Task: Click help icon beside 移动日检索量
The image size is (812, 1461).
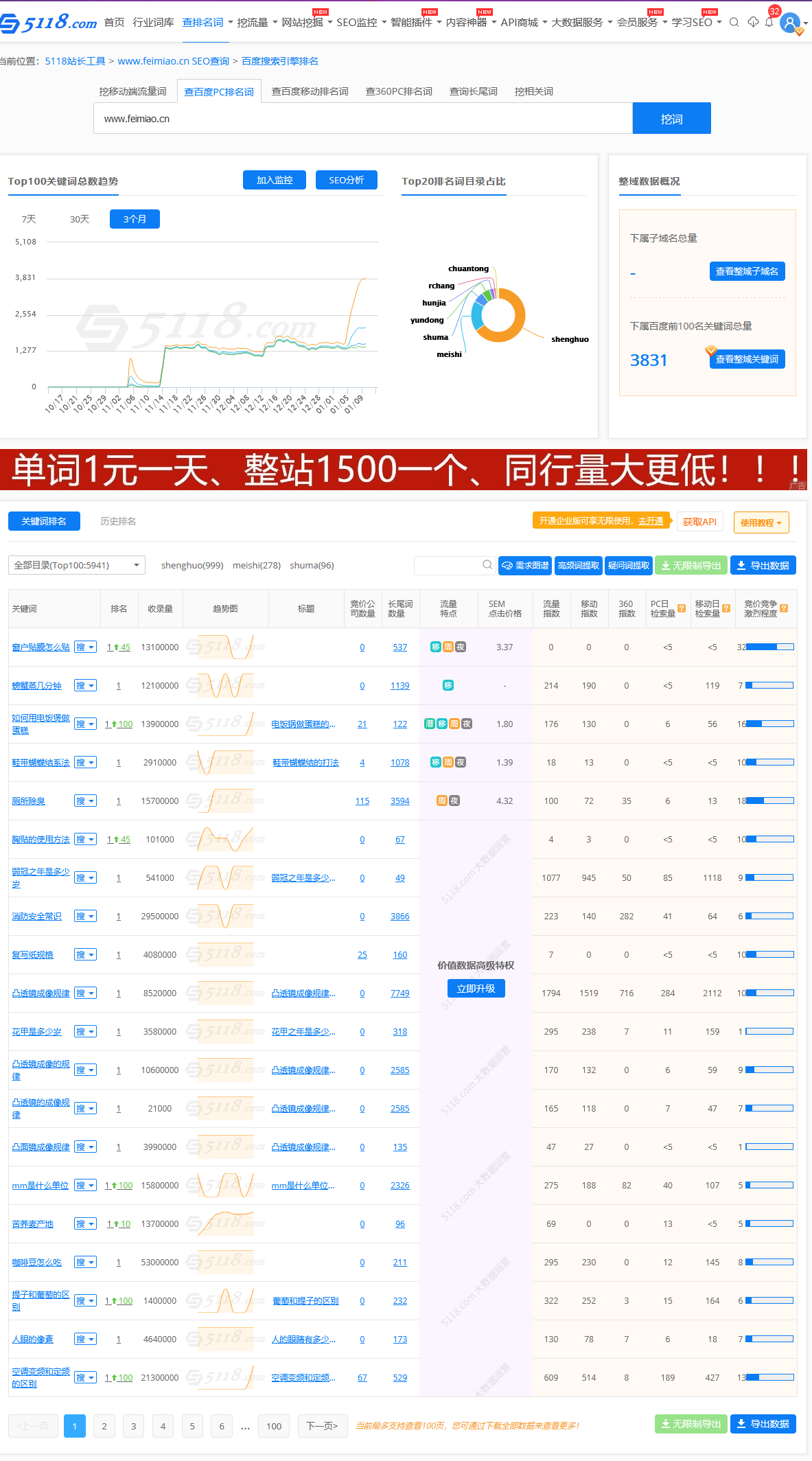Action: 726,608
